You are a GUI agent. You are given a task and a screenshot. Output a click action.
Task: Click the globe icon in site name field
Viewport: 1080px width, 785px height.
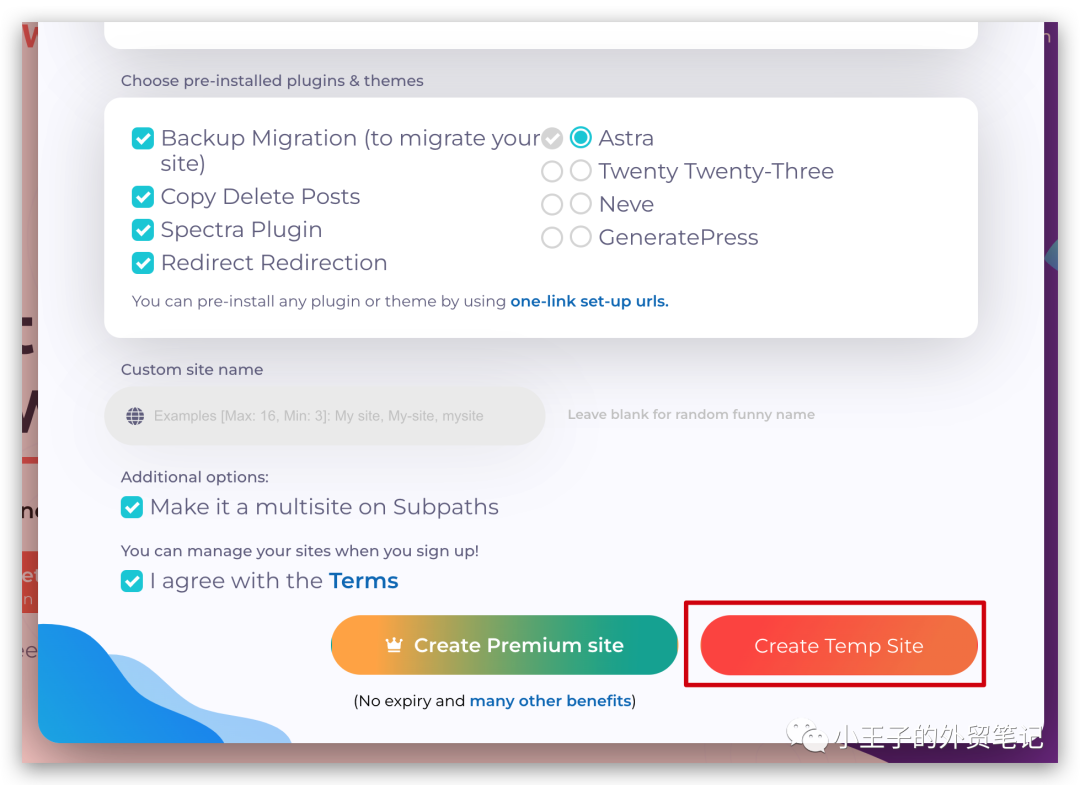(x=136, y=416)
